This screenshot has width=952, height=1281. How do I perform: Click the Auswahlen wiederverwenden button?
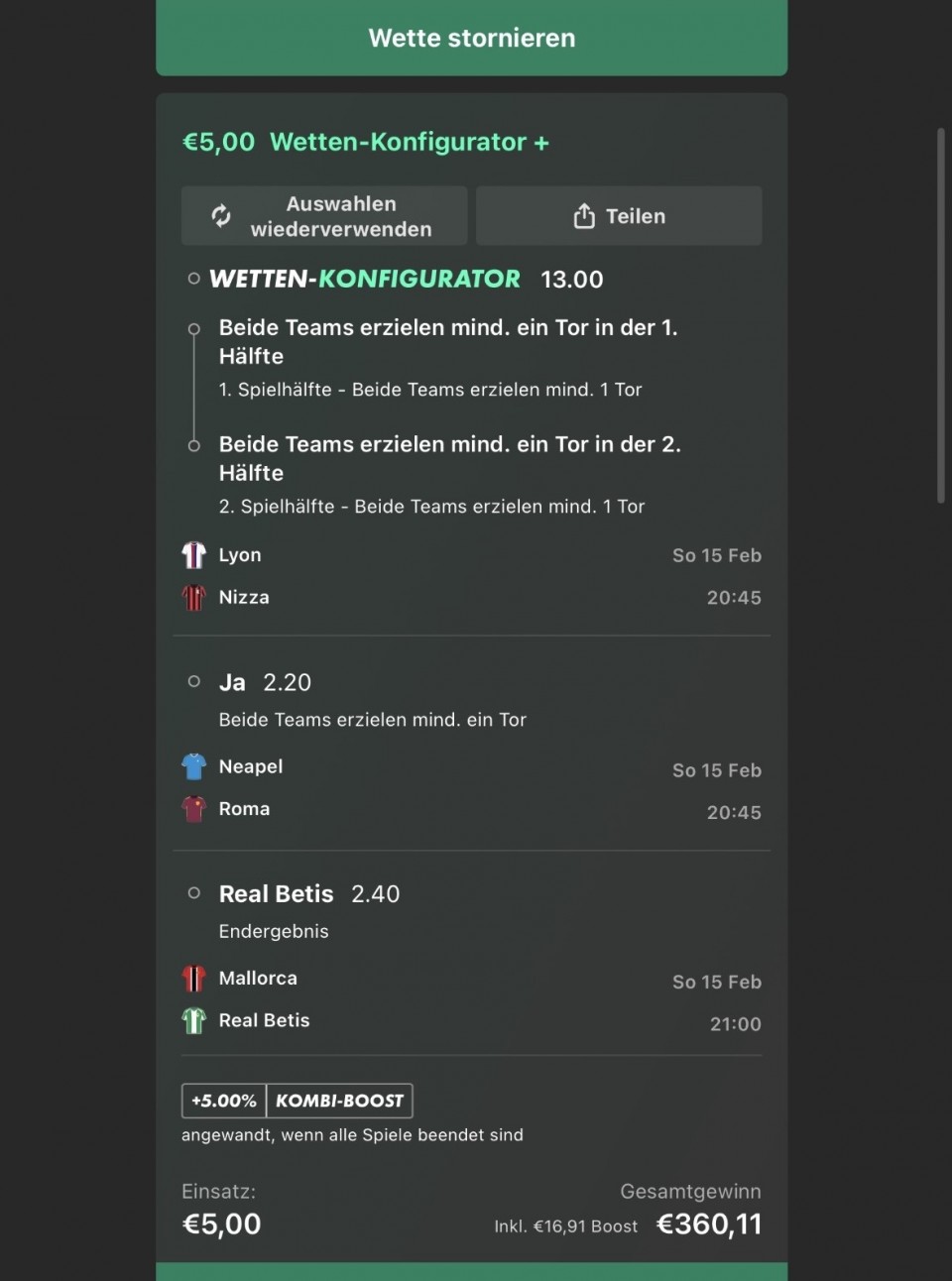click(x=324, y=216)
